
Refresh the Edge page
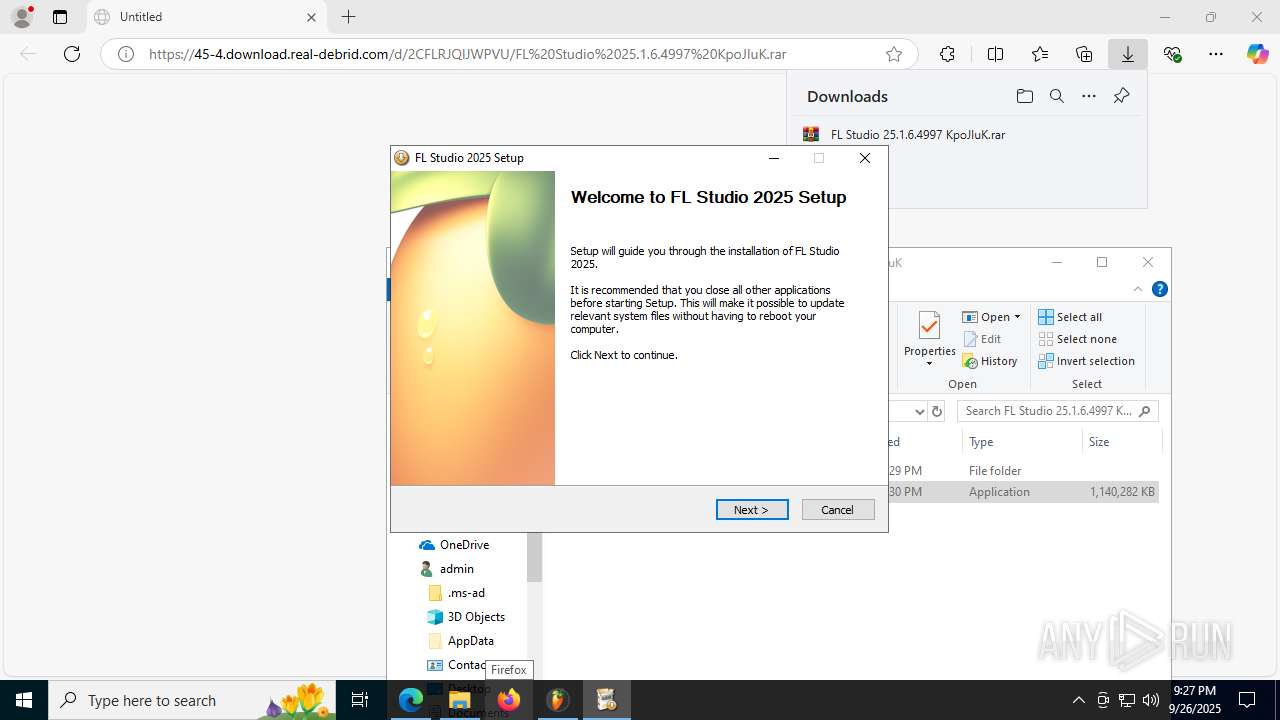click(72, 54)
